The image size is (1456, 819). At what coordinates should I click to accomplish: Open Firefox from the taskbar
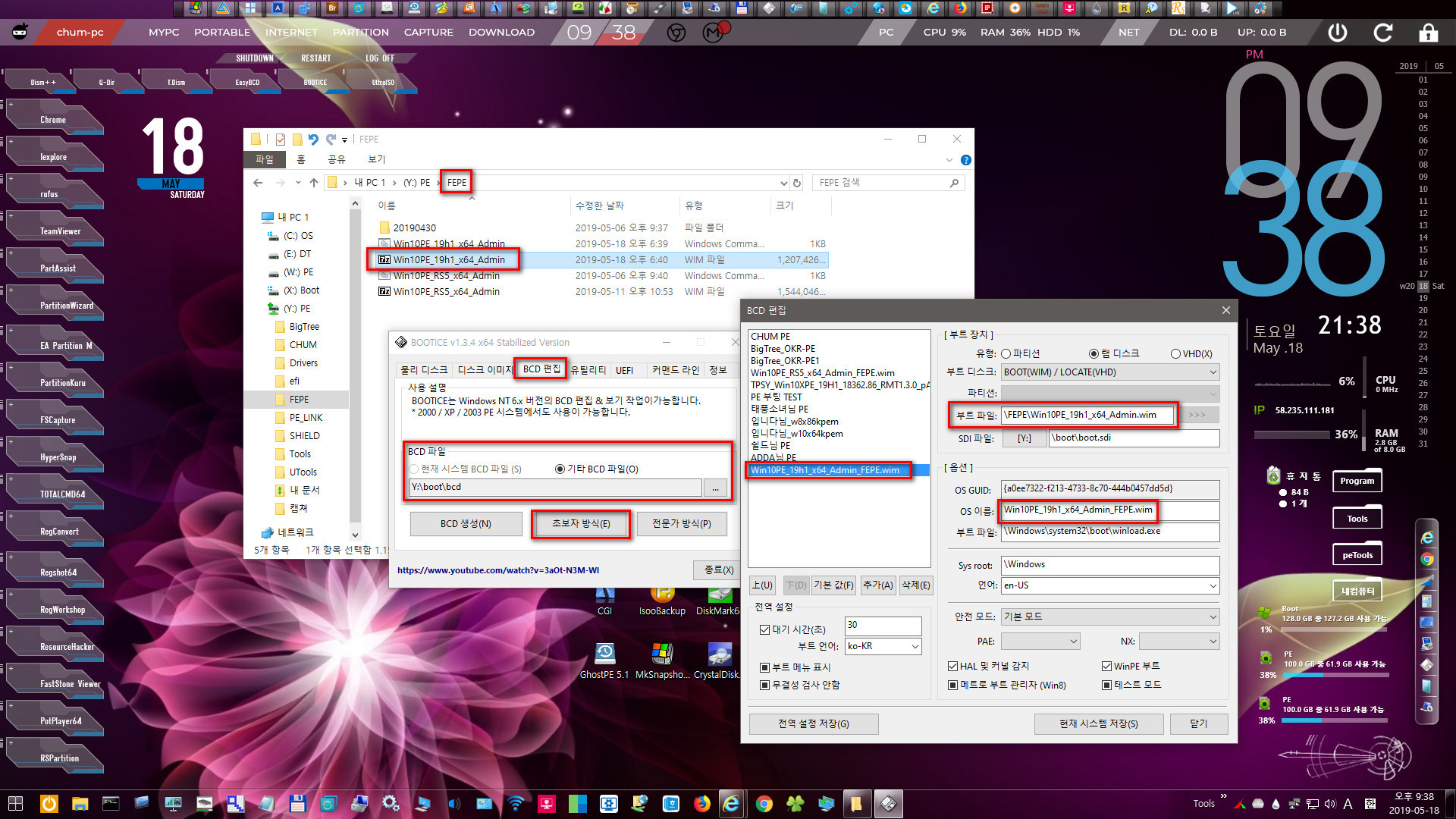(702, 803)
